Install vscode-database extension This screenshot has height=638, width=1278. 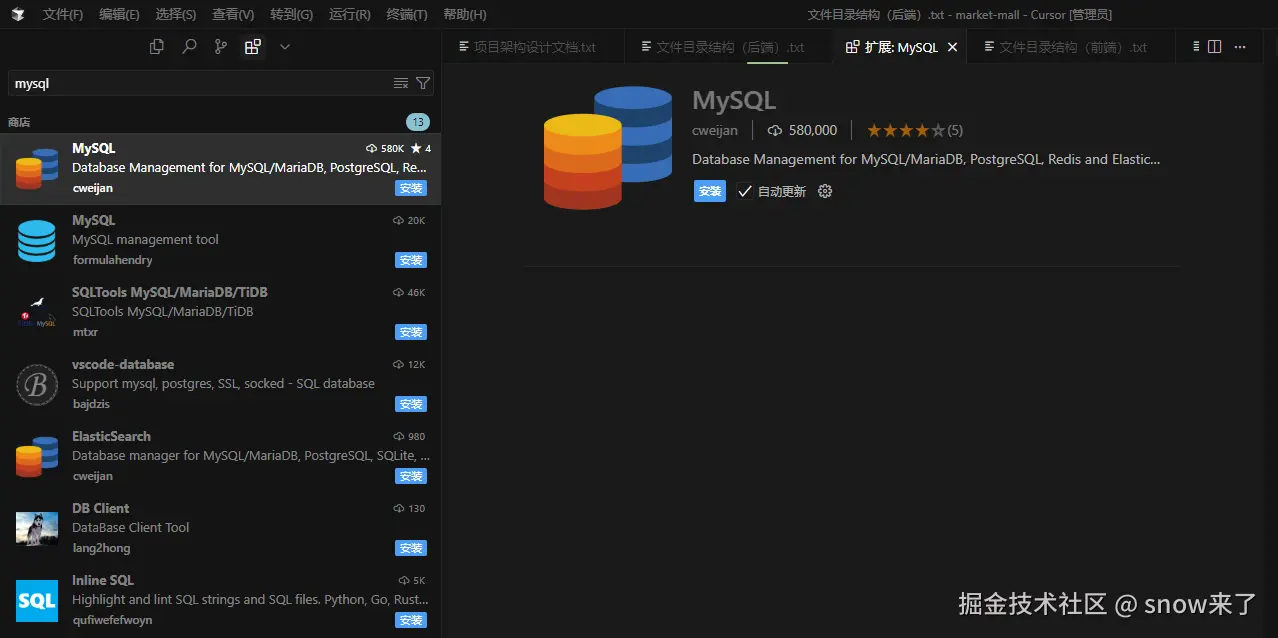pyautogui.click(x=411, y=404)
